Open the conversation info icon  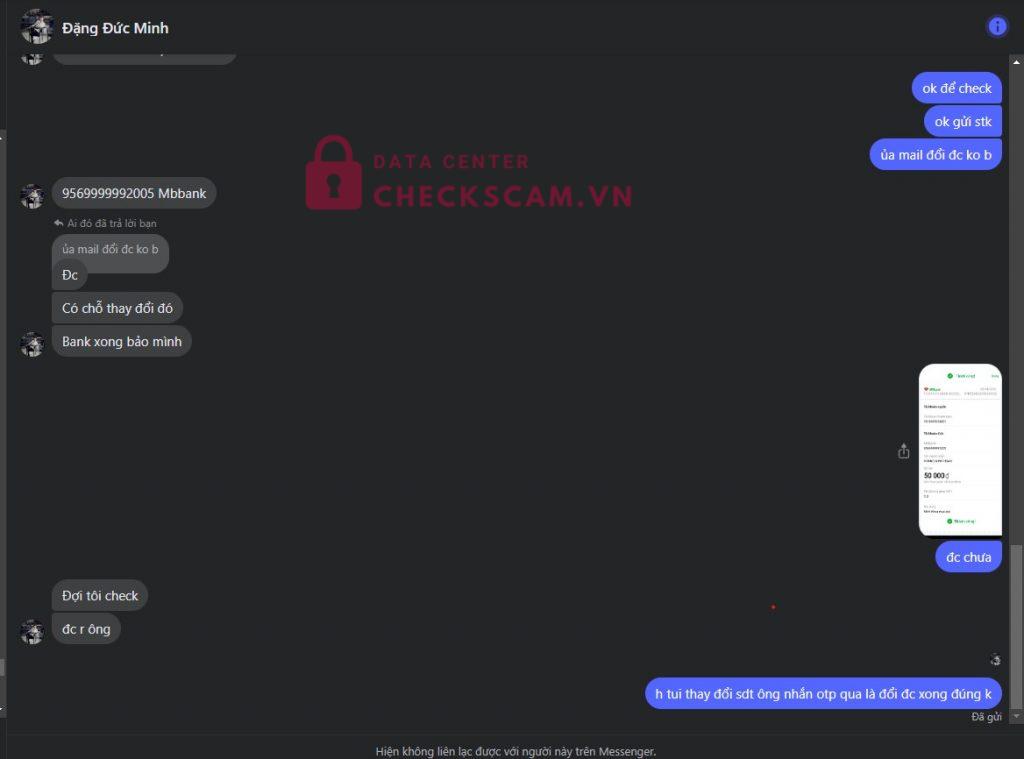[997, 27]
